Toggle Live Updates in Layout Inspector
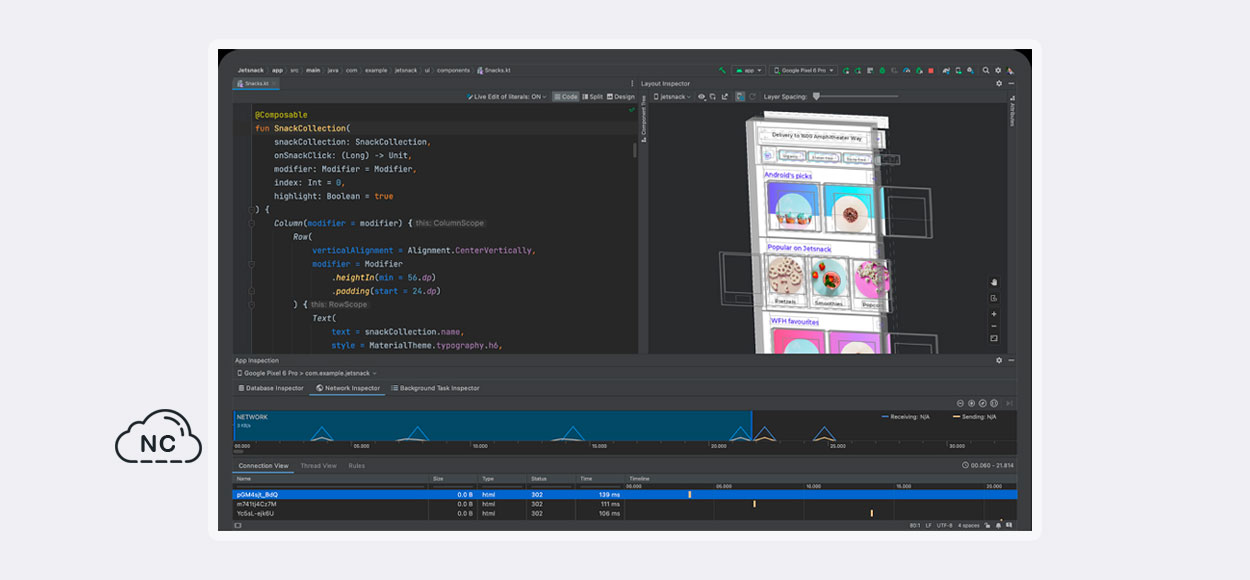 coord(740,97)
